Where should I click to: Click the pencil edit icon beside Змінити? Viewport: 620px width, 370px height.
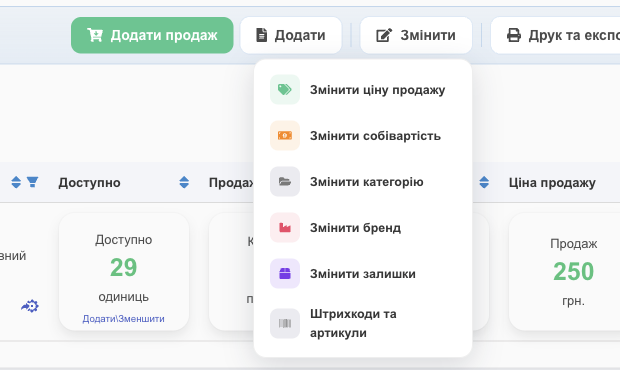[x=384, y=35]
